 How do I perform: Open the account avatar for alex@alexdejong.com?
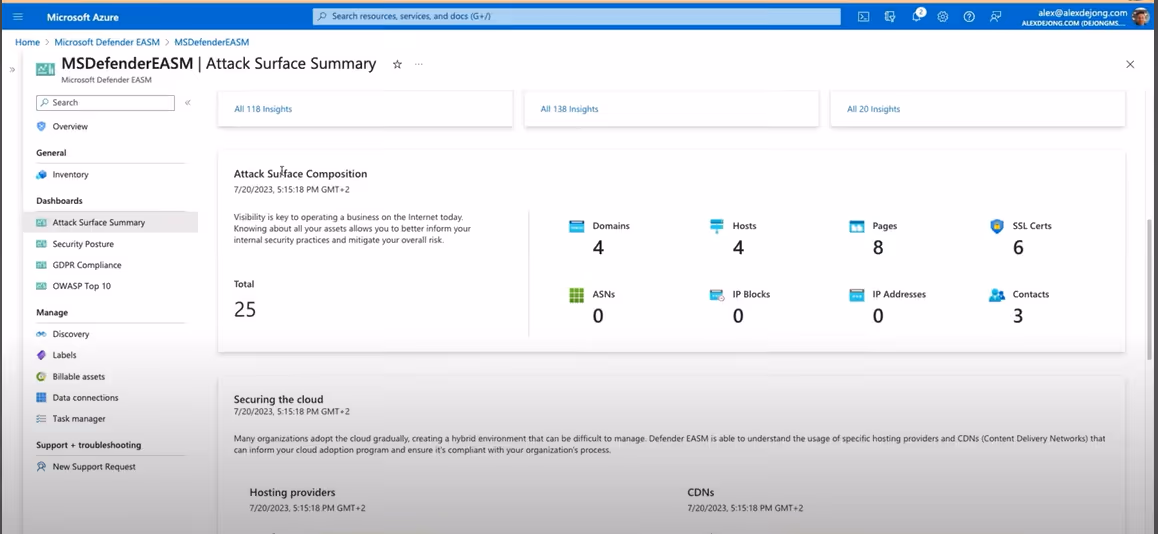[x=1140, y=16]
